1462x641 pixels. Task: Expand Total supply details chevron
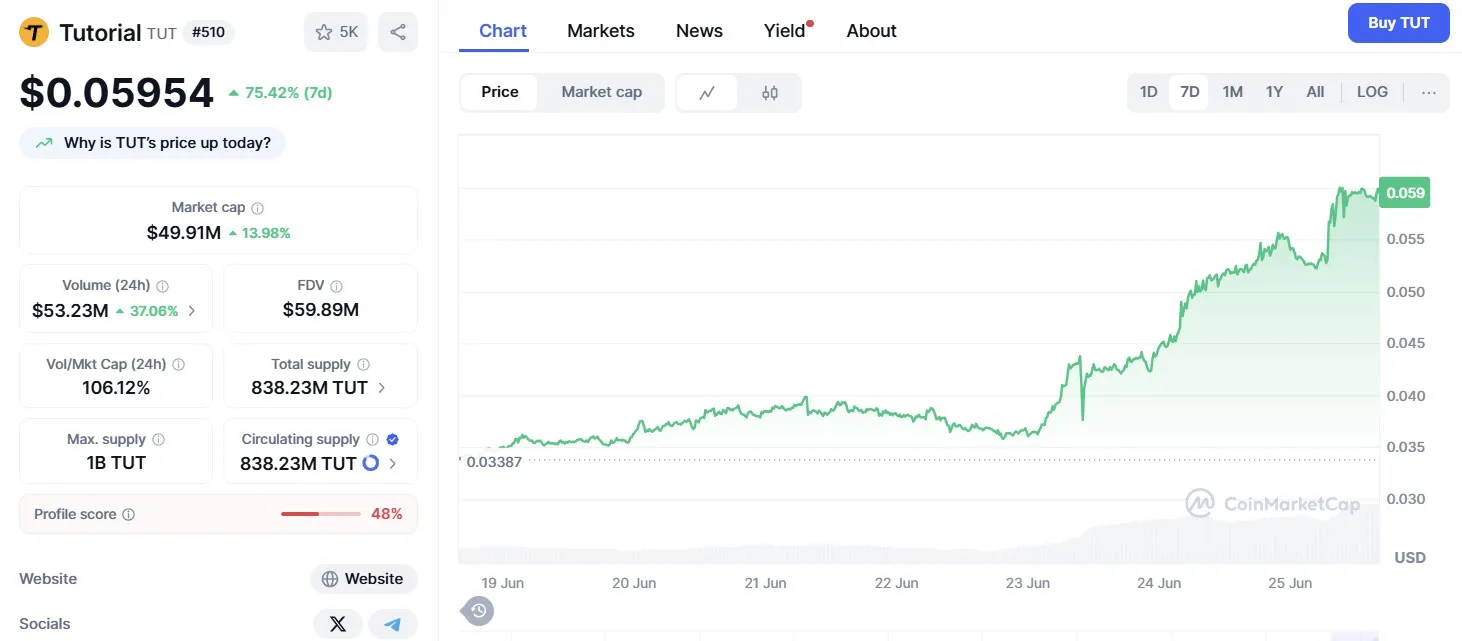tap(382, 388)
